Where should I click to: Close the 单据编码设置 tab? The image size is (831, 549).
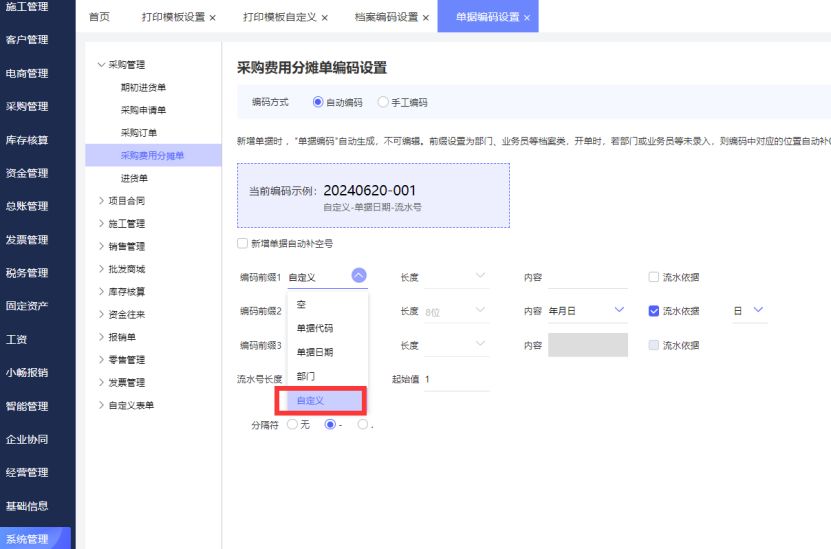(x=527, y=18)
